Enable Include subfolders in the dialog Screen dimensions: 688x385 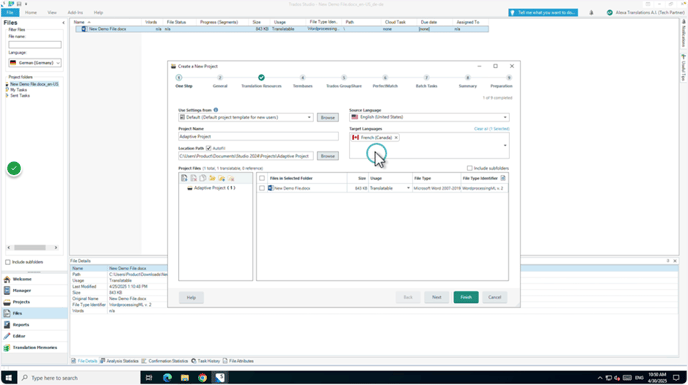tap(469, 168)
